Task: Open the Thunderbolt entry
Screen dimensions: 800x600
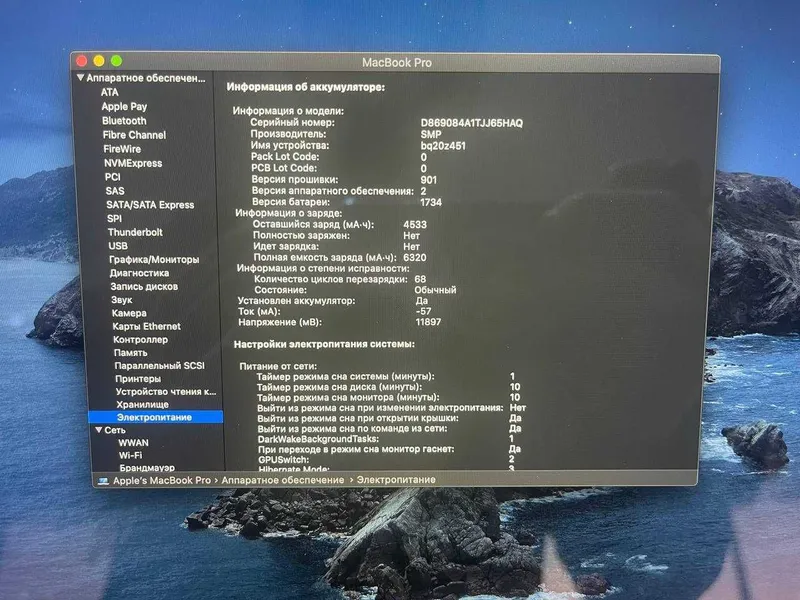Action: (x=135, y=232)
